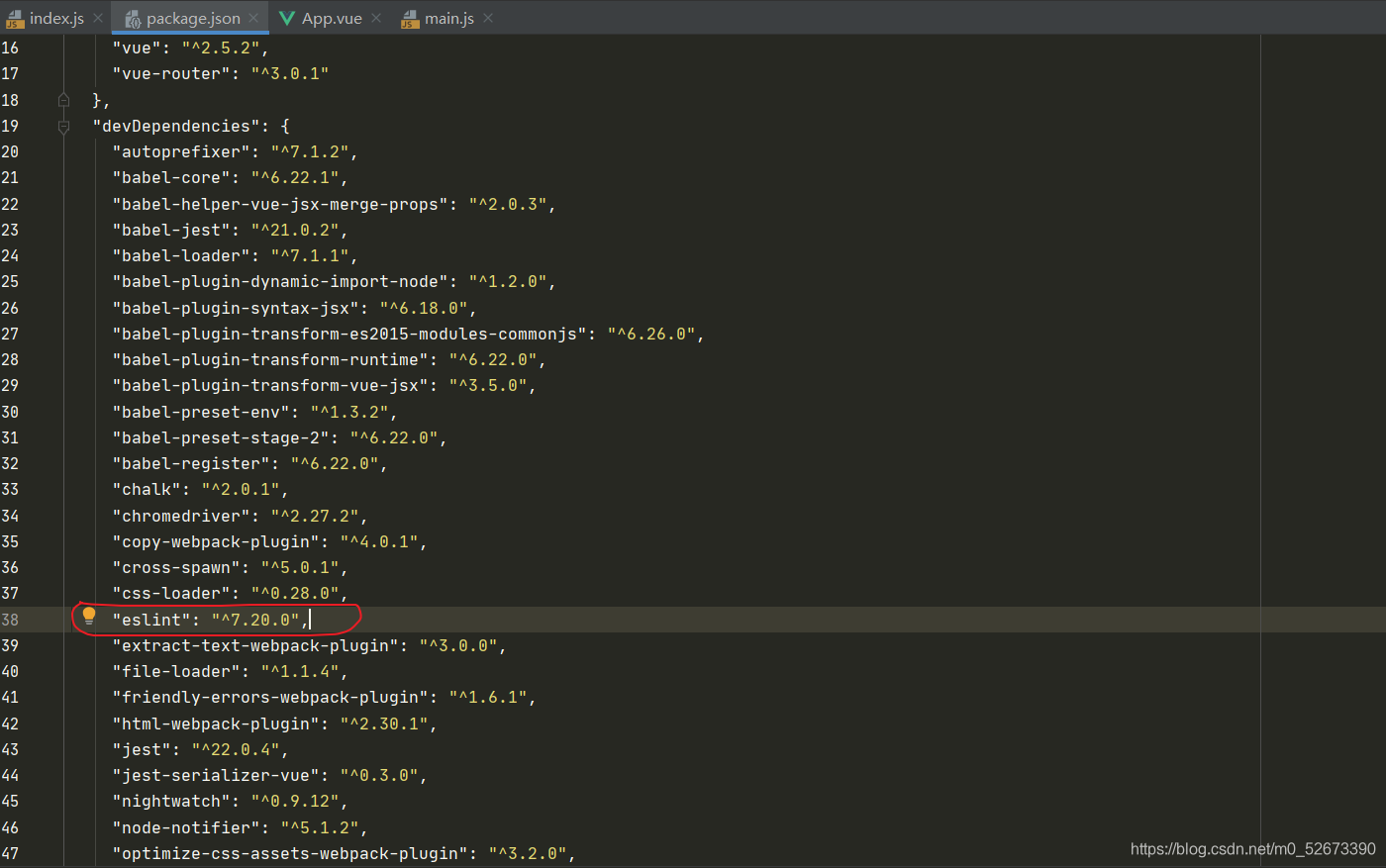Click "extract-text-webpack-plugin" key
Image resolution: width=1386 pixels, height=868 pixels.
click(x=255, y=645)
